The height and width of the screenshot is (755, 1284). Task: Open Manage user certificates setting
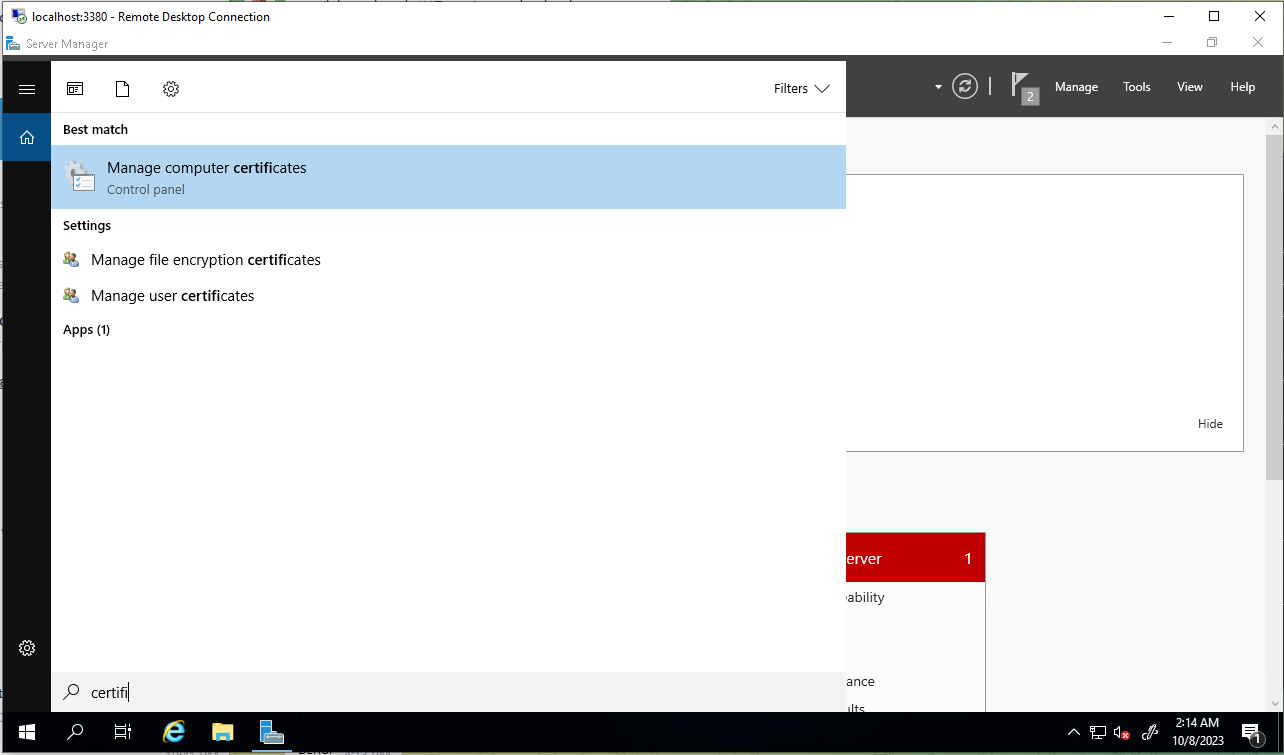coord(172,296)
